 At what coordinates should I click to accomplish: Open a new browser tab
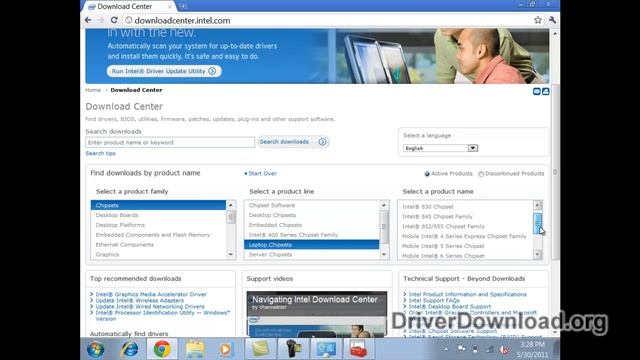tap(183, 6)
